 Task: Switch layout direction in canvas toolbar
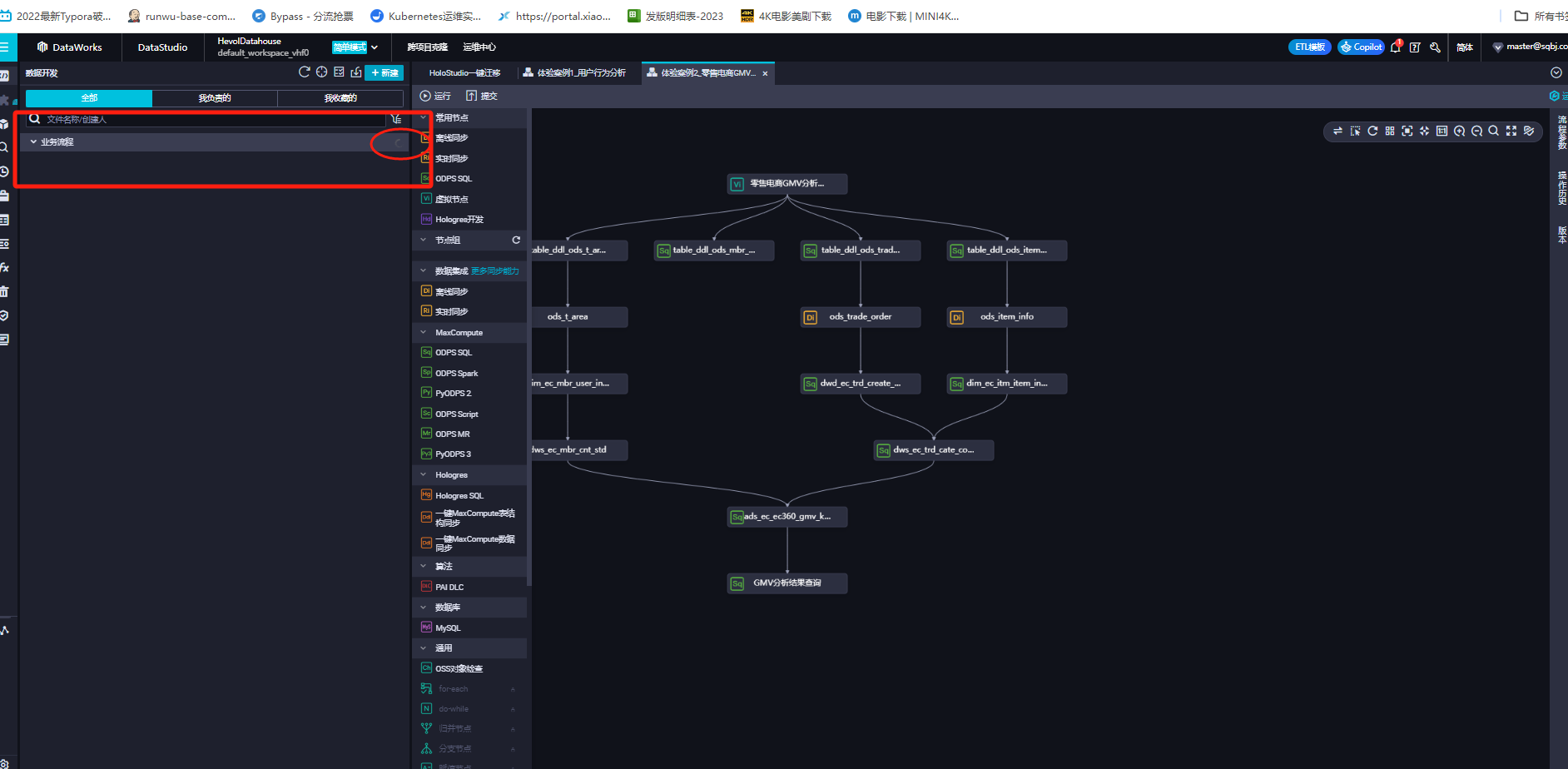coord(1337,131)
